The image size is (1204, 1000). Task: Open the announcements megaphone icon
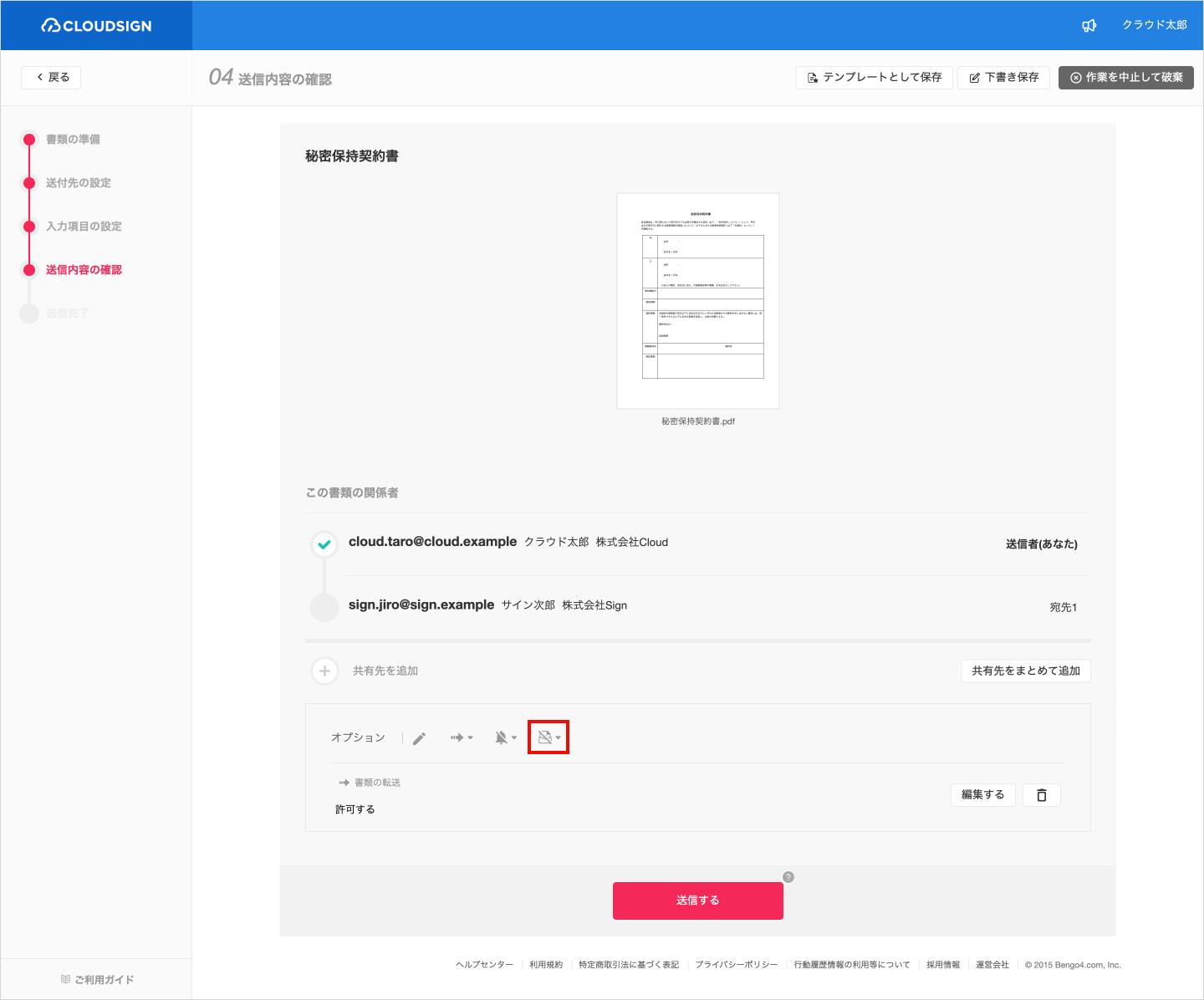click(x=1089, y=25)
